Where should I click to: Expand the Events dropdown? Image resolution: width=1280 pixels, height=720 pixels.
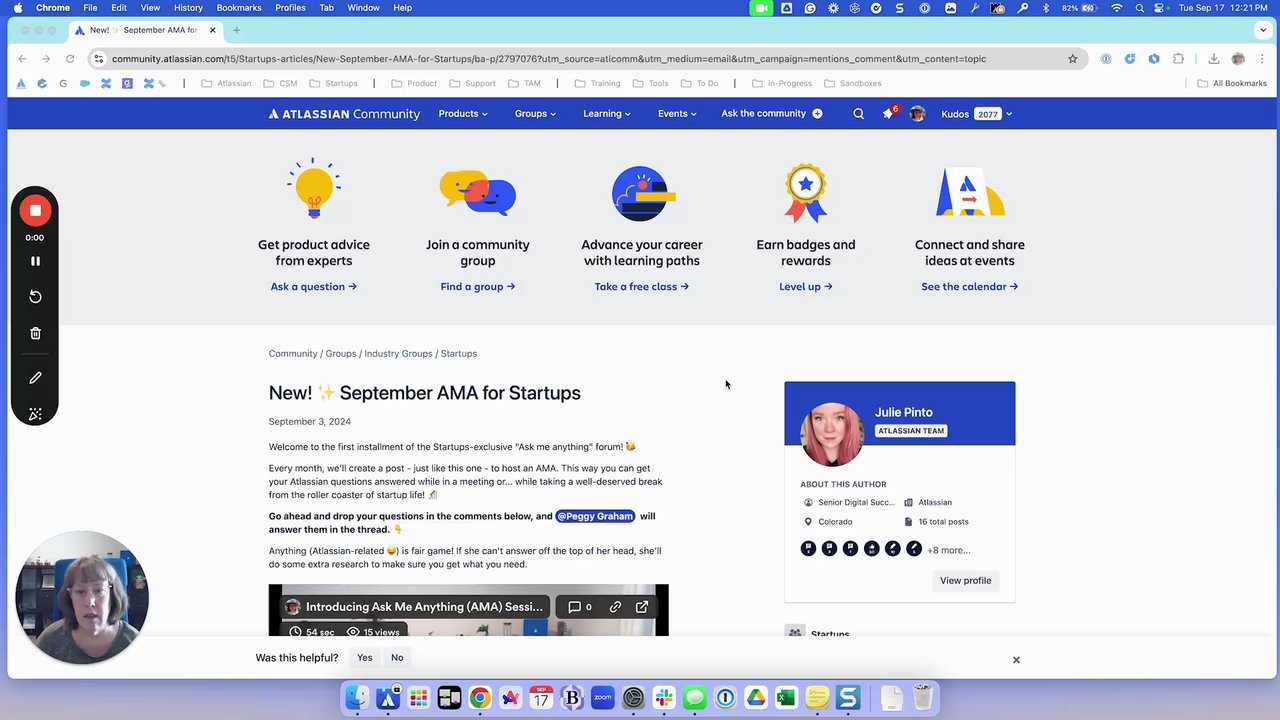pyautogui.click(x=677, y=114)
